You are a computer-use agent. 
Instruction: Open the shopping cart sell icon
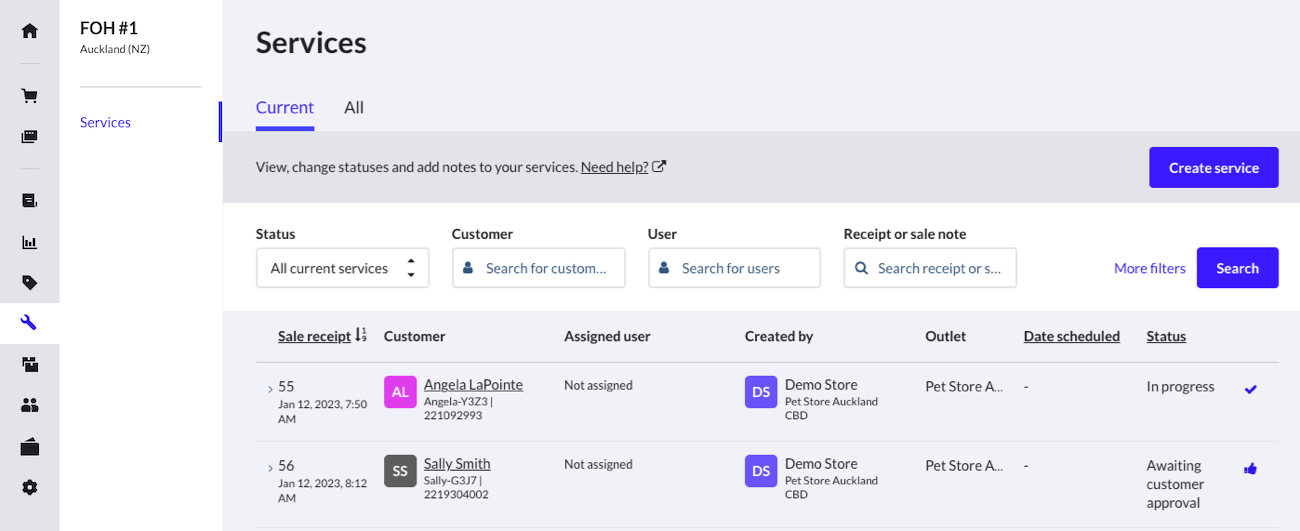[29, 96]
